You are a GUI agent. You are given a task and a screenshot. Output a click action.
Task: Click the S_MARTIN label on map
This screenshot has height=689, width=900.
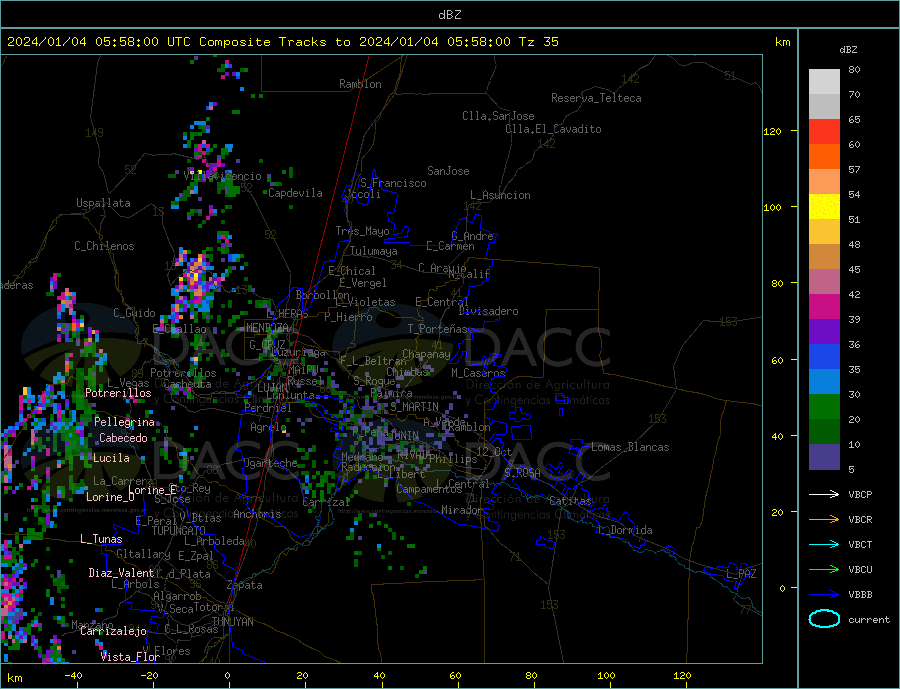point(414,407)
